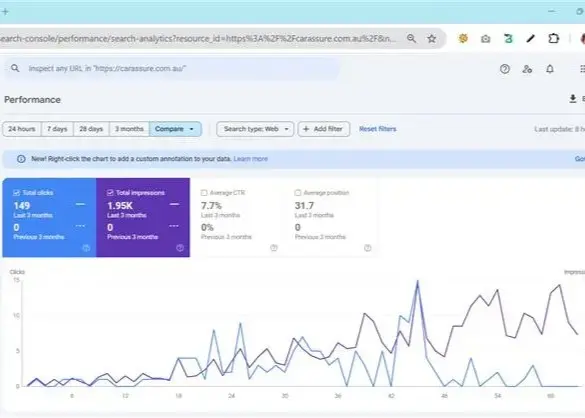Image resolution: width=585 pixels, height=418 pixels.
Task: Click the Performance page heading
Action: (32, 100)
